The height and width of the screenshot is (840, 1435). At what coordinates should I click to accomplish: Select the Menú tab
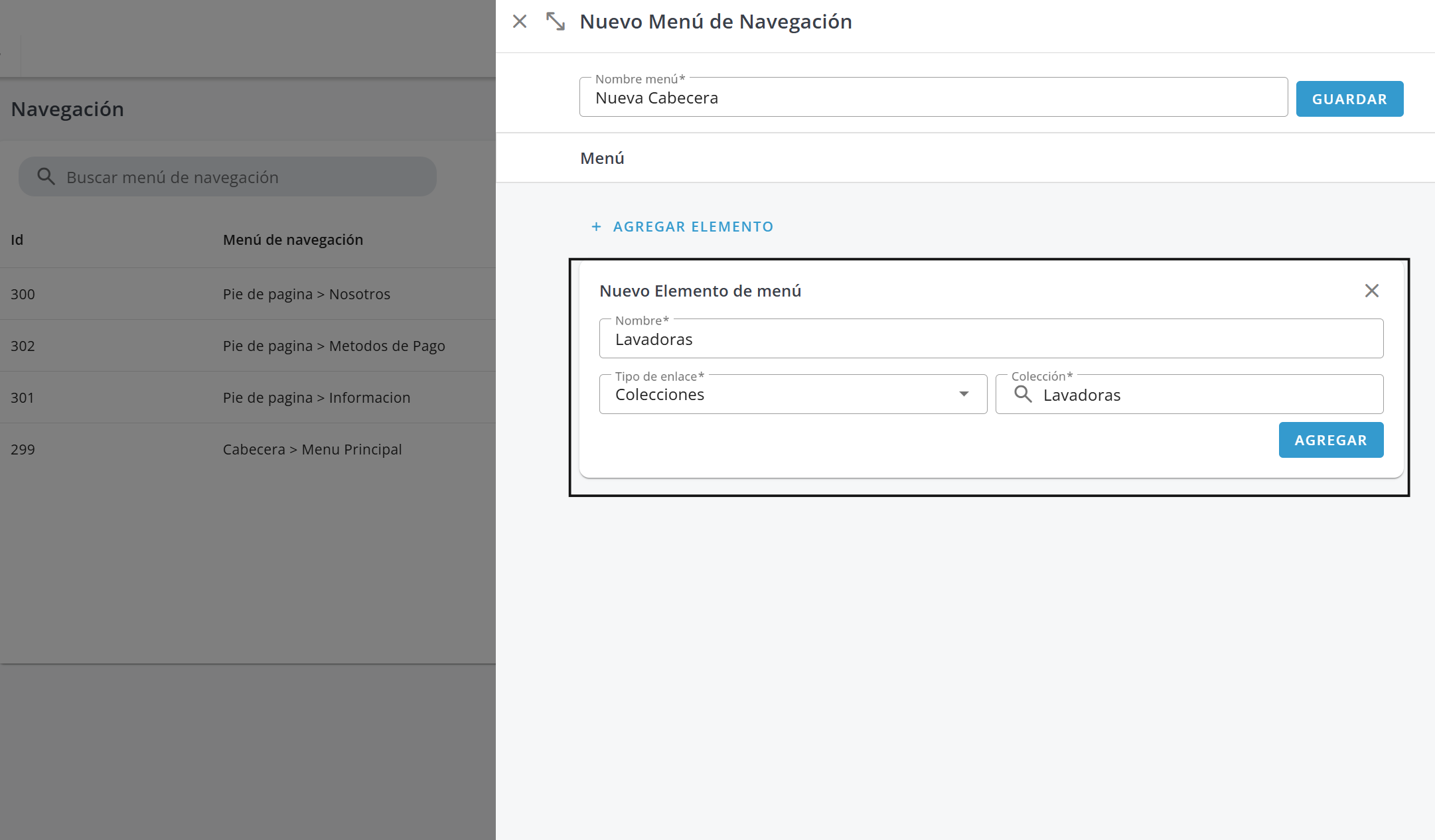point(602,159)
